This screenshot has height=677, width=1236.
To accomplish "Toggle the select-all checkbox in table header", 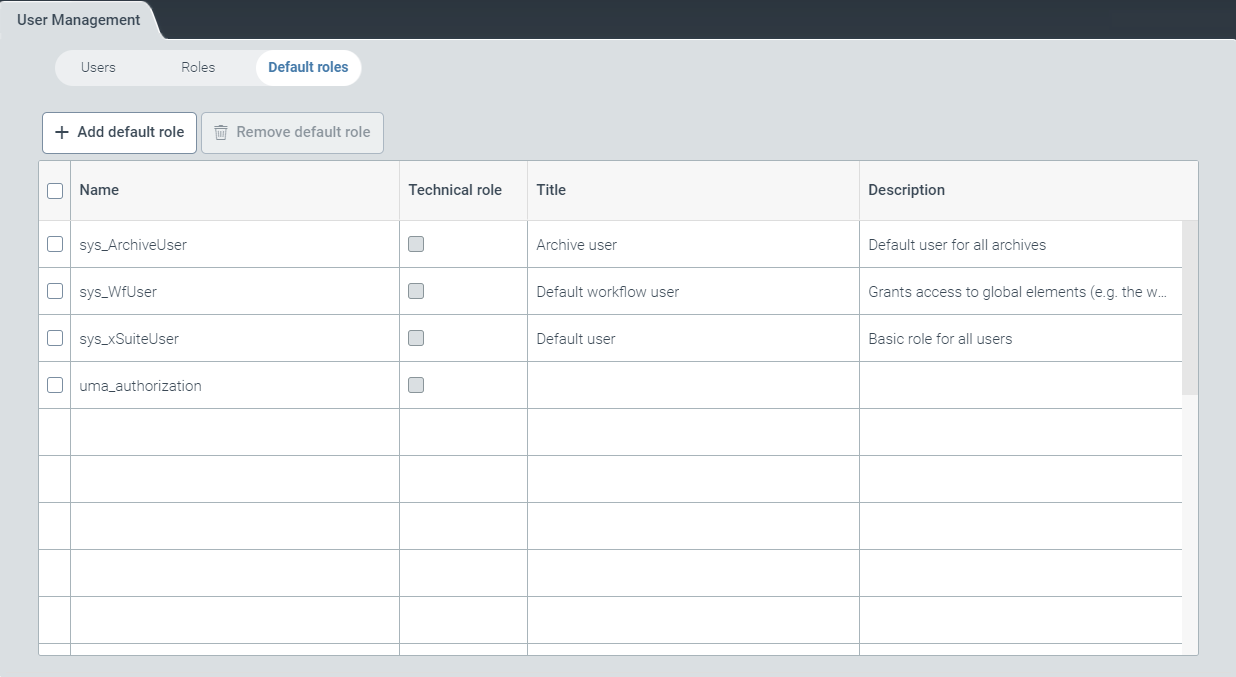I will pyautogui.click(x=55, y=191).
